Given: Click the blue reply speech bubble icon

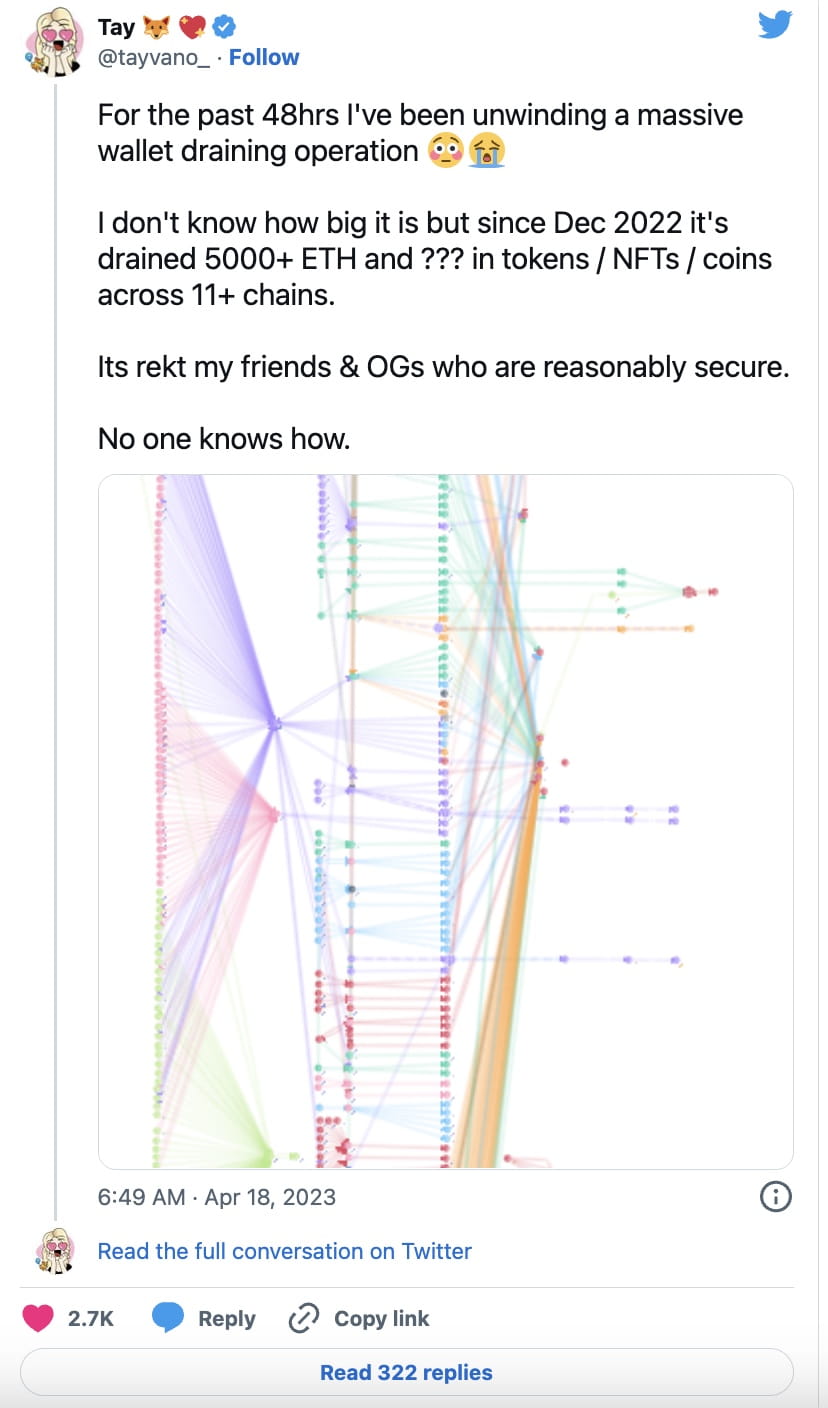Looking at the screenshot, I should point(168,1318).
